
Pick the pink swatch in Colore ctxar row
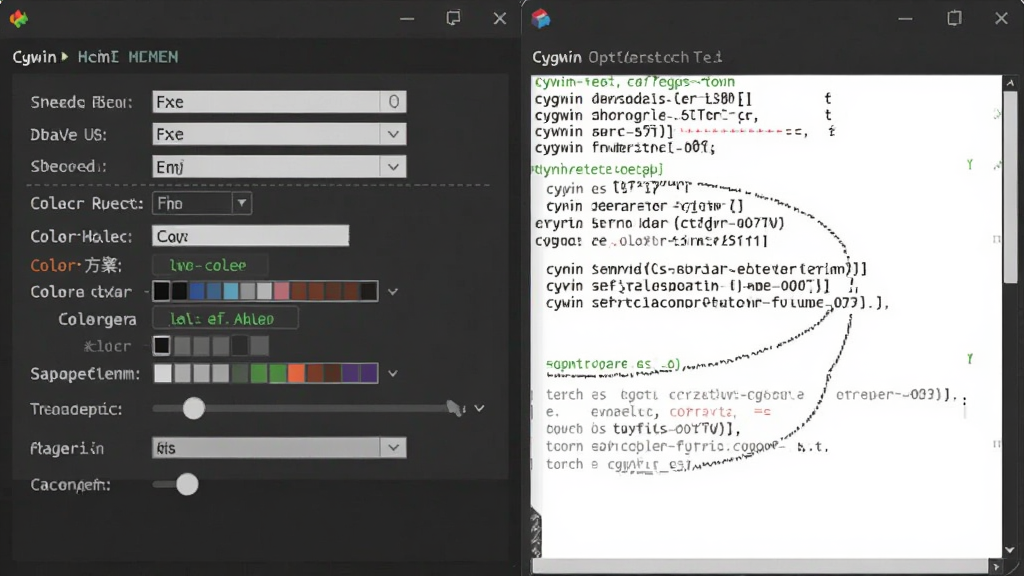pos(281,291)
